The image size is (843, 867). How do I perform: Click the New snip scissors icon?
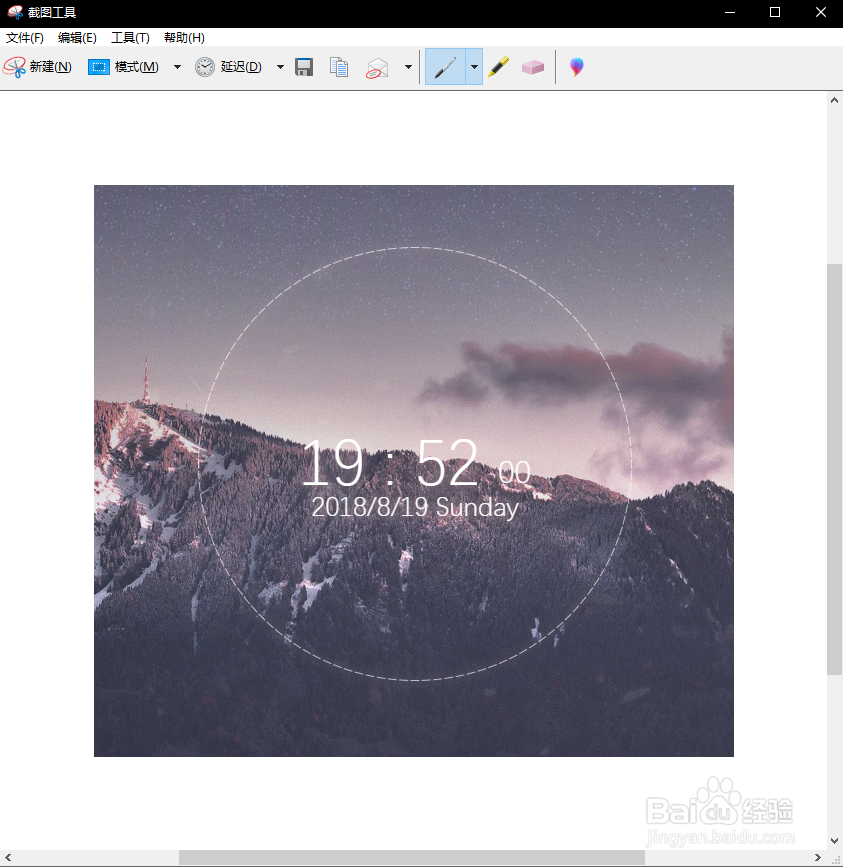[x=14, y=67]
